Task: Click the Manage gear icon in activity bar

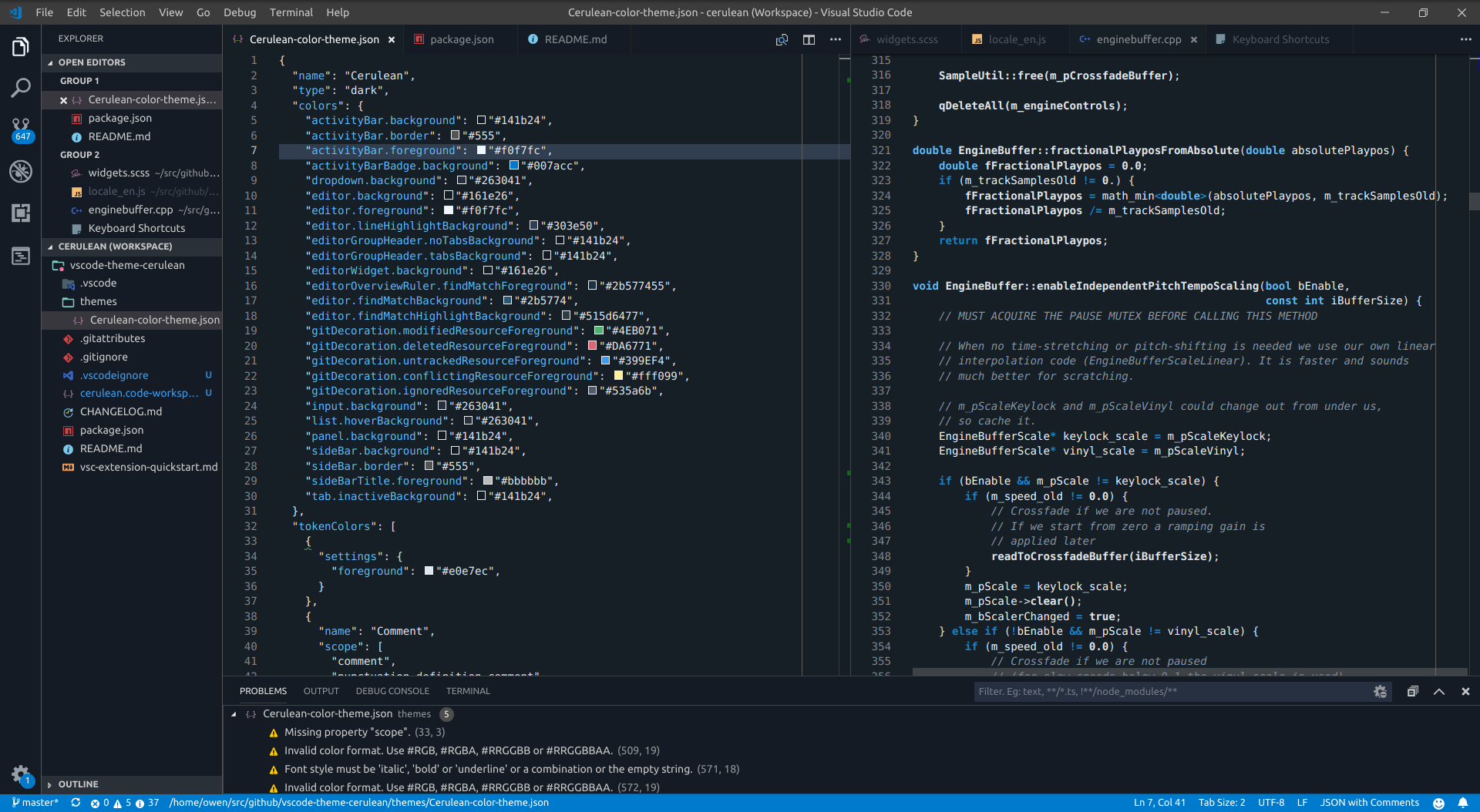Action: pyautogui.click(x=21, y=774)
